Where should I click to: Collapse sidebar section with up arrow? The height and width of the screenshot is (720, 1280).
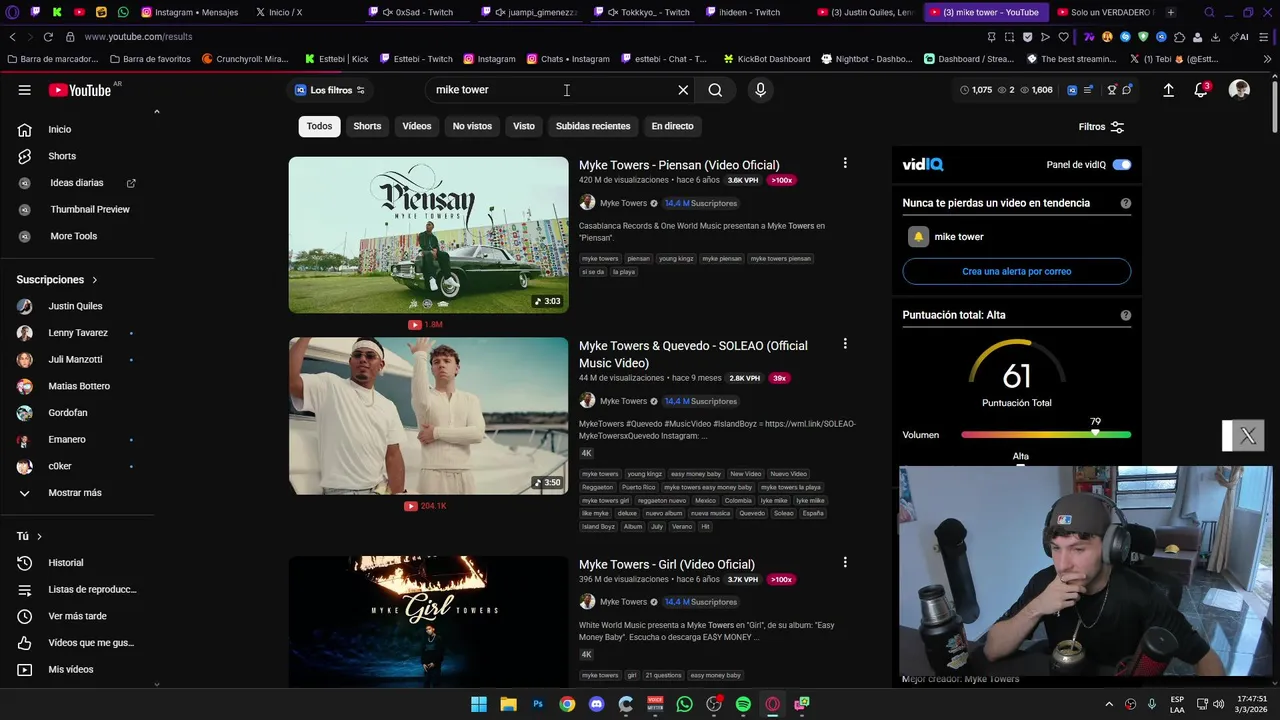coord(156,112)
